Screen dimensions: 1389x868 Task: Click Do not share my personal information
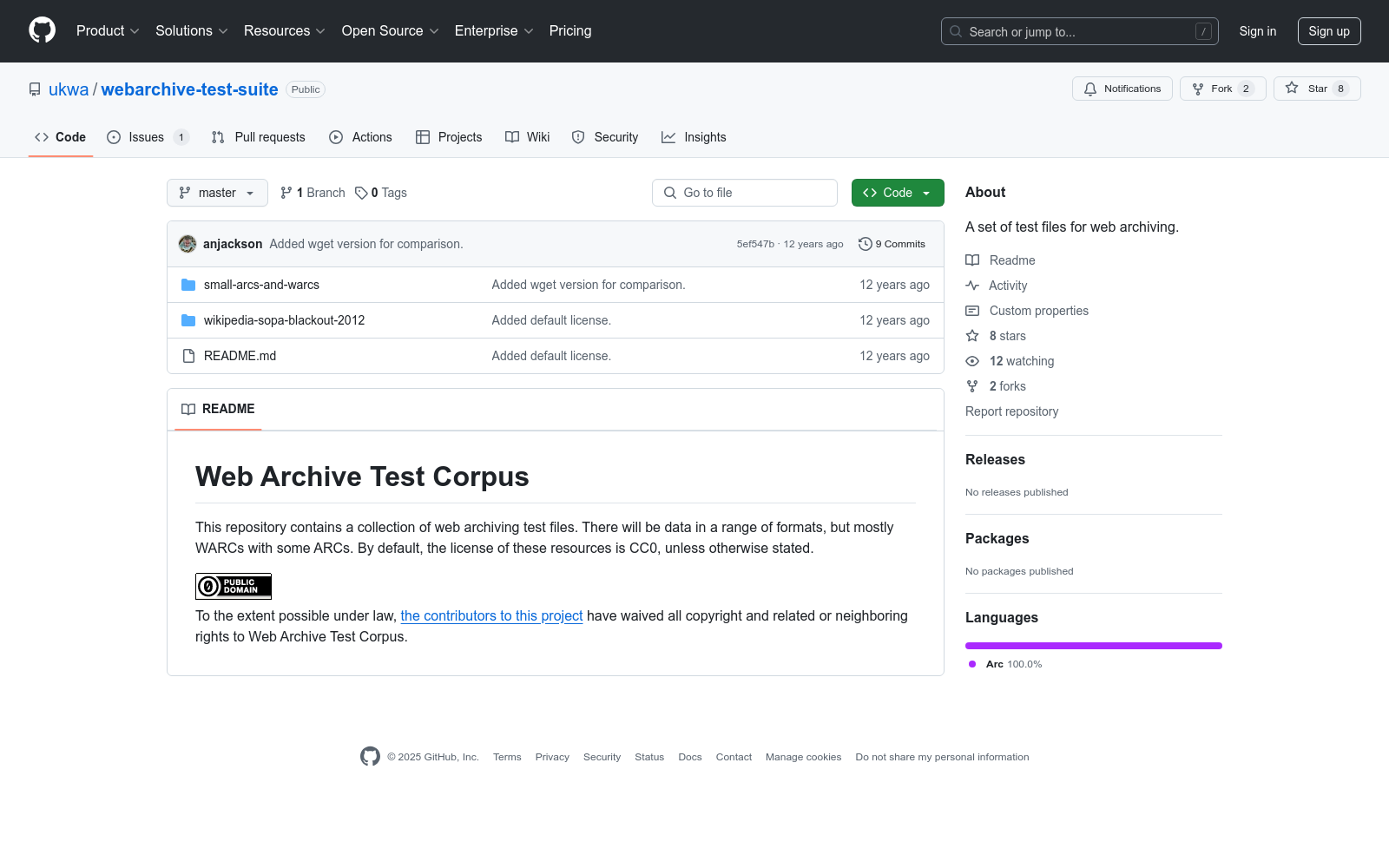942,757
